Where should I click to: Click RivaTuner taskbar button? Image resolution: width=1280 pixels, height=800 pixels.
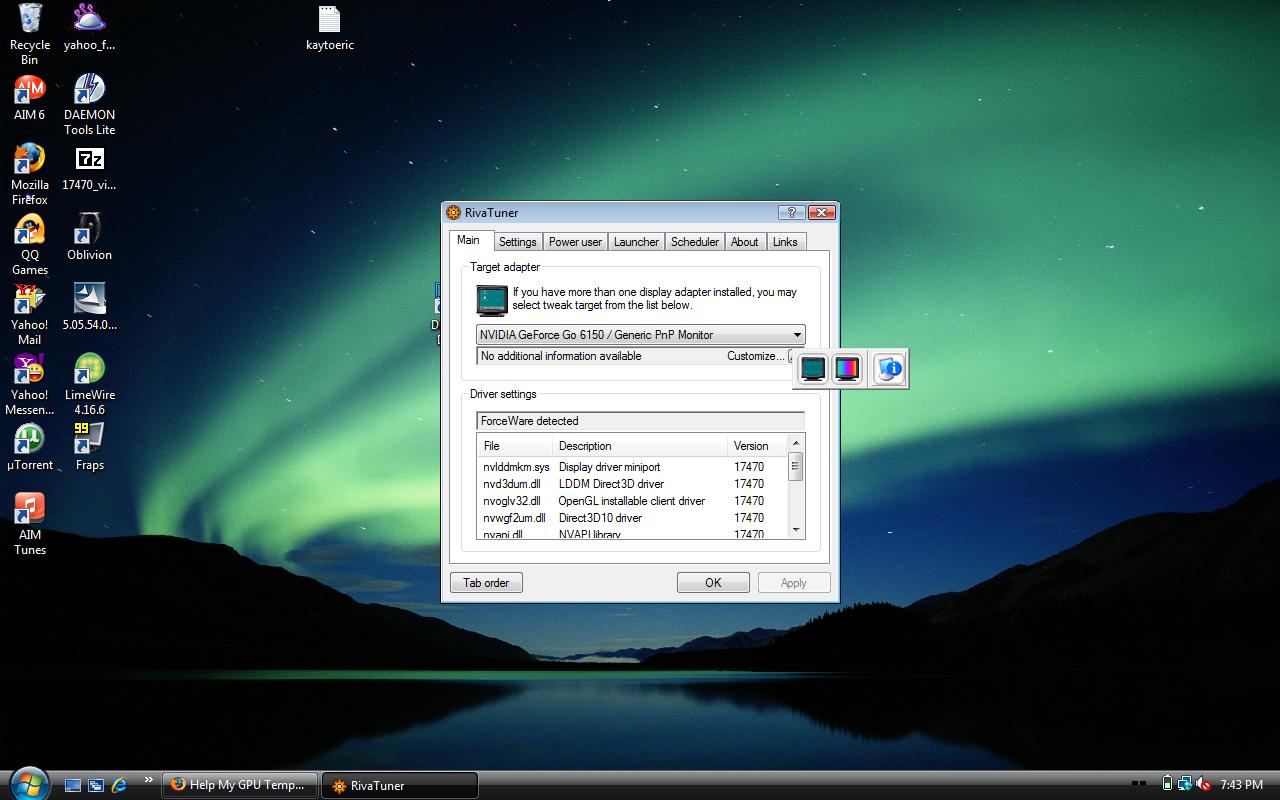pos(400,785)
